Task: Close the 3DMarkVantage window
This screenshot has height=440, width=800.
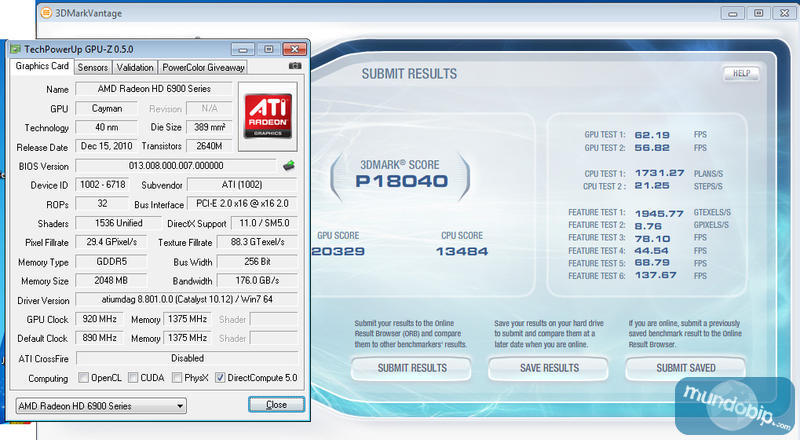Action: [785, 13]
